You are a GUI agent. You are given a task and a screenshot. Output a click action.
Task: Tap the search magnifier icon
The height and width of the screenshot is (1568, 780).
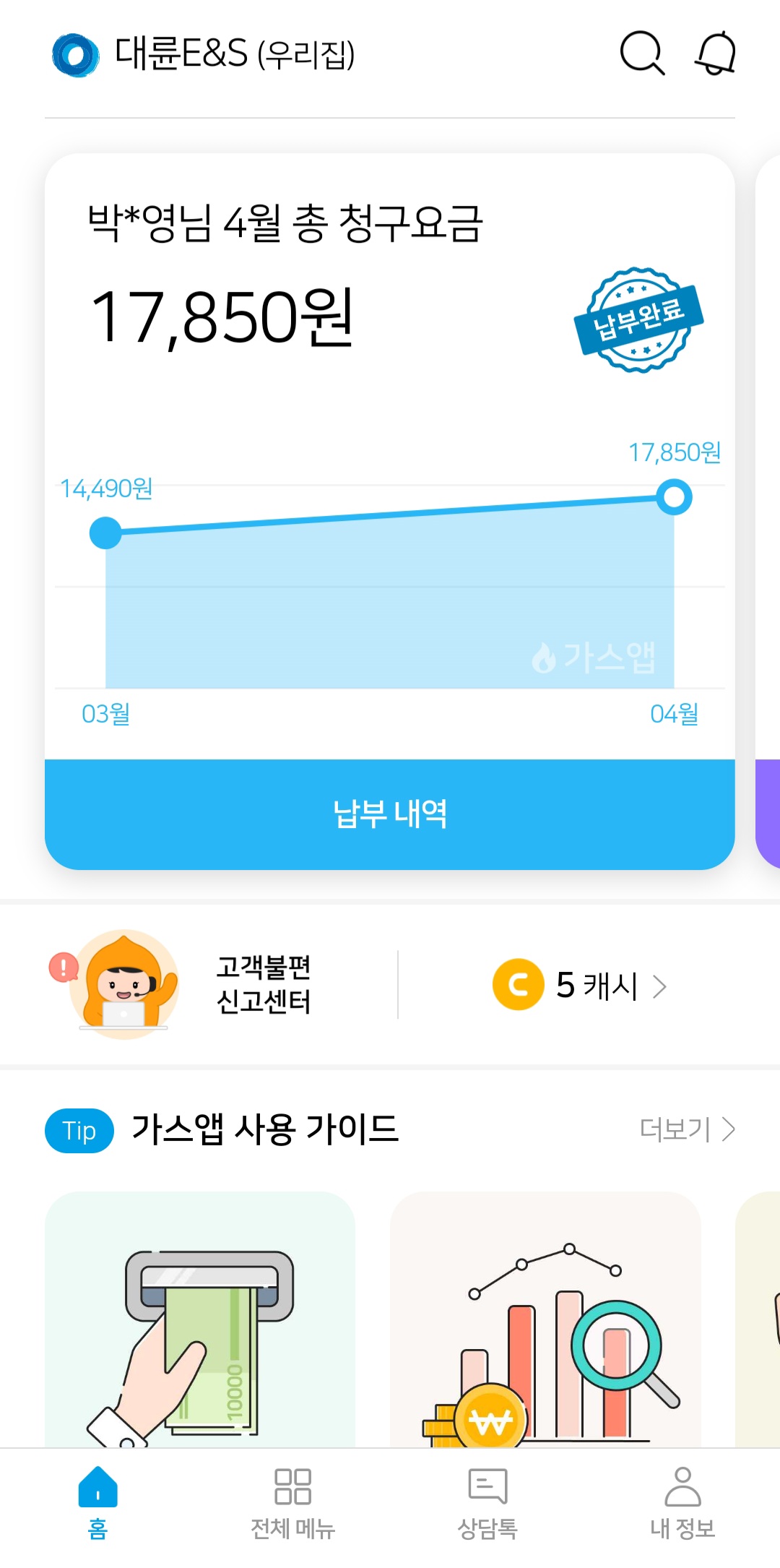pyautogui.click(x=641, y=53)
